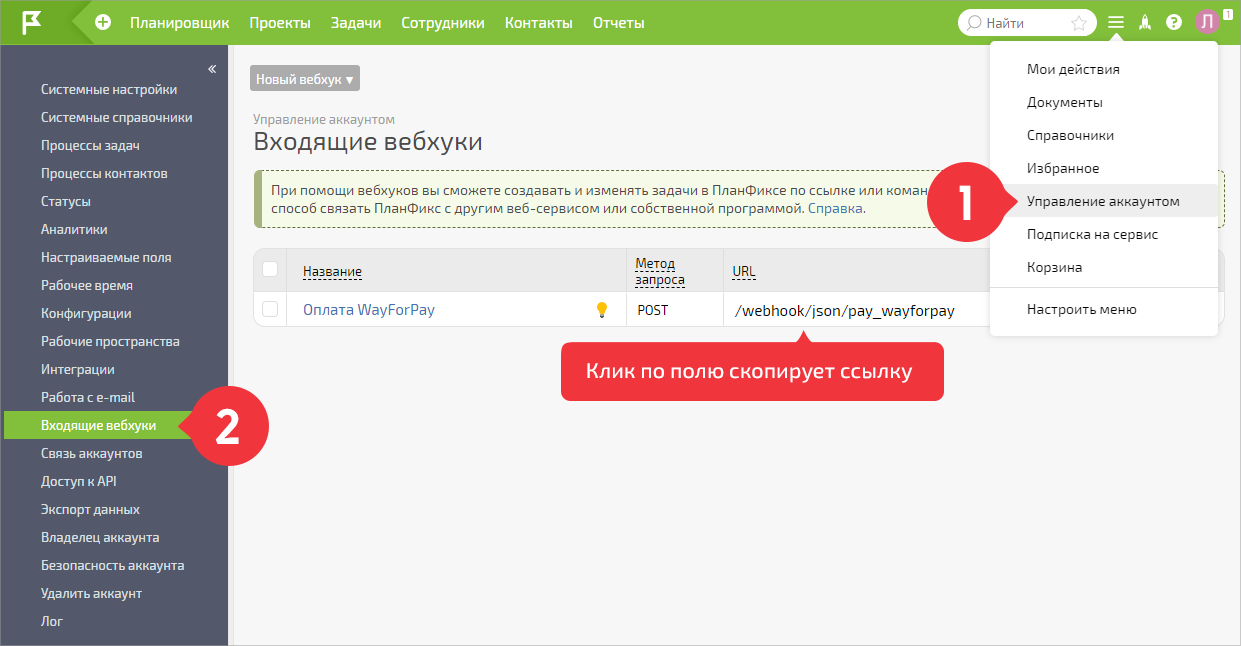The image size is (1241, 646).
Task: Open the help question mark icon
Action: click(1174, 22)
